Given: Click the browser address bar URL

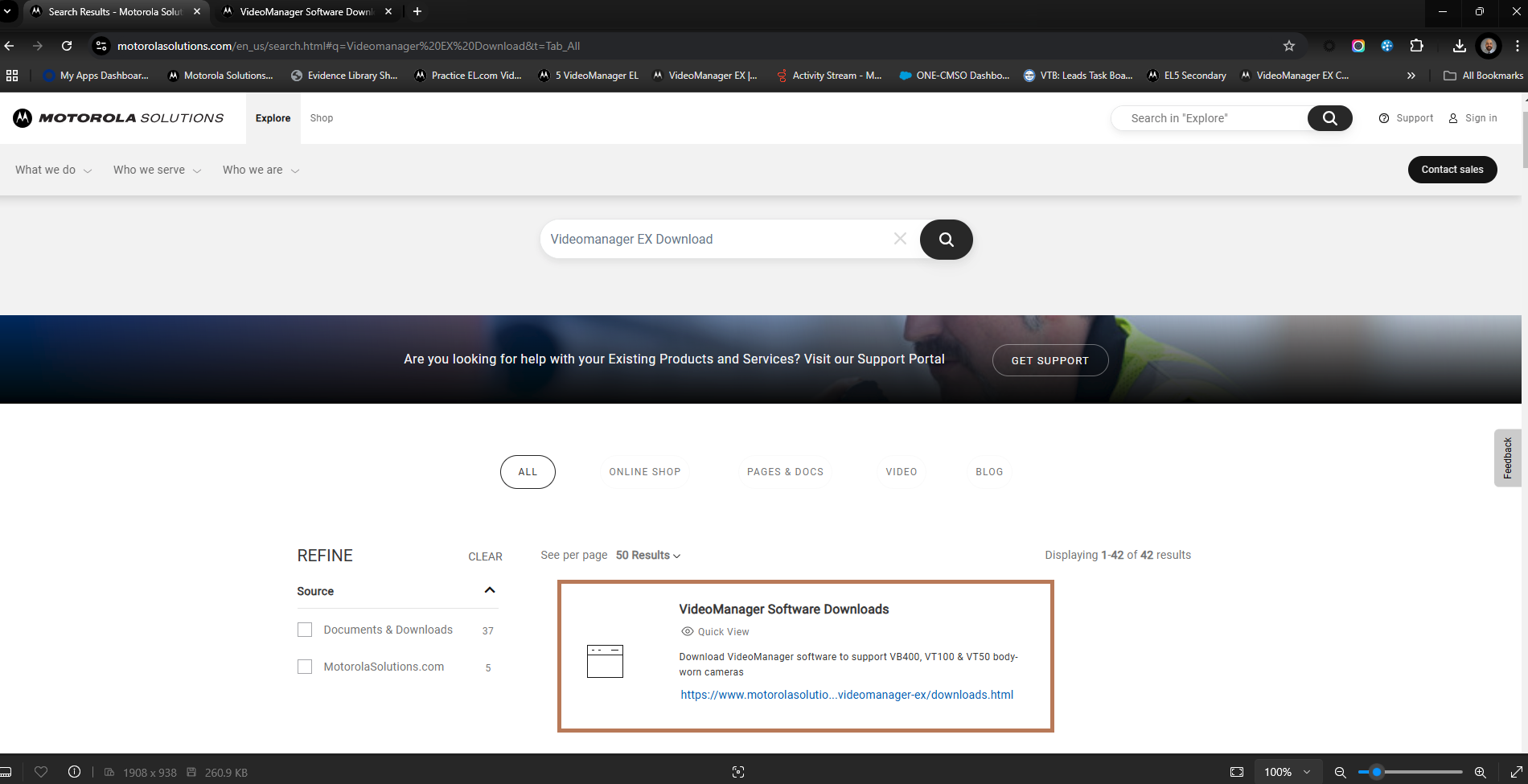Looking at the screenshot, I should coord(348,46).
